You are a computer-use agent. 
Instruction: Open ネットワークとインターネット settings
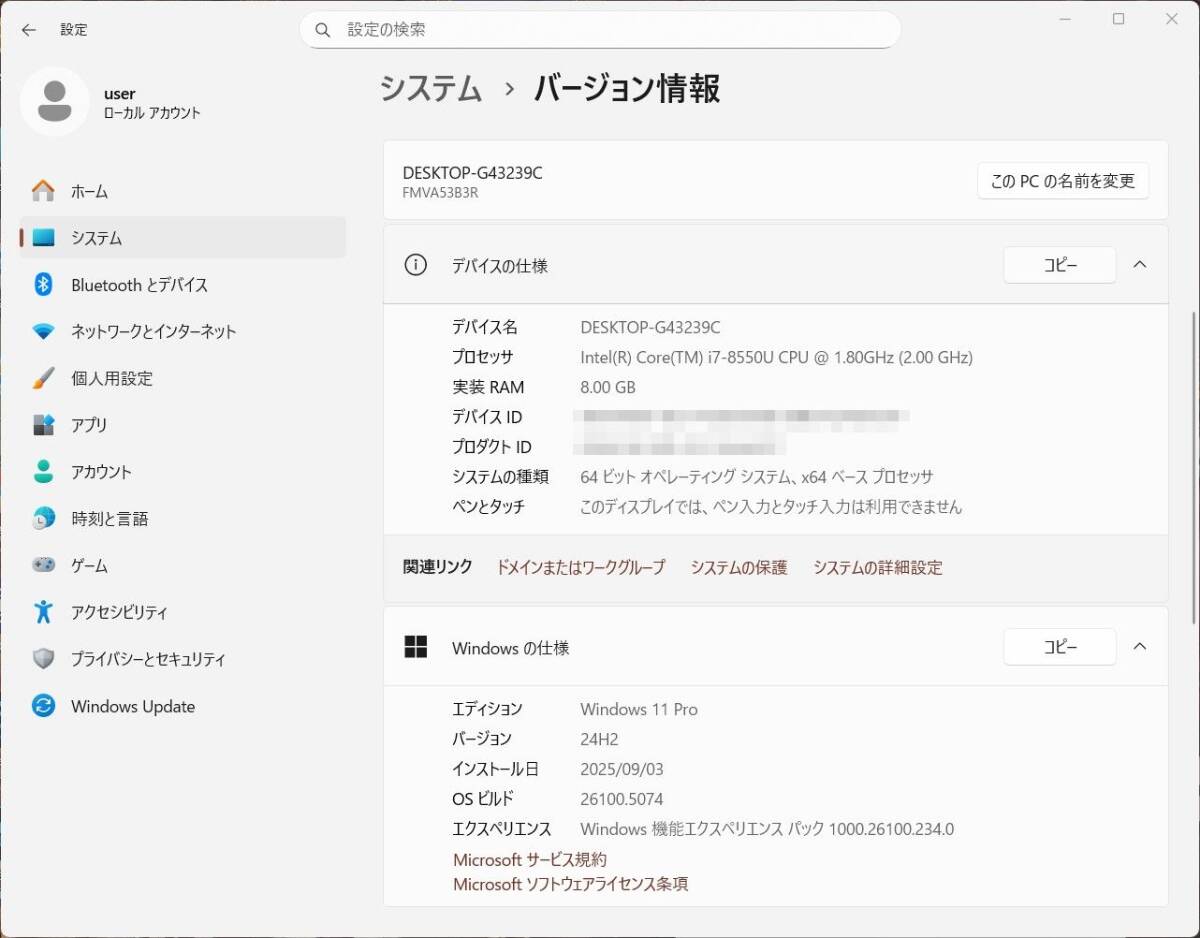183,331
